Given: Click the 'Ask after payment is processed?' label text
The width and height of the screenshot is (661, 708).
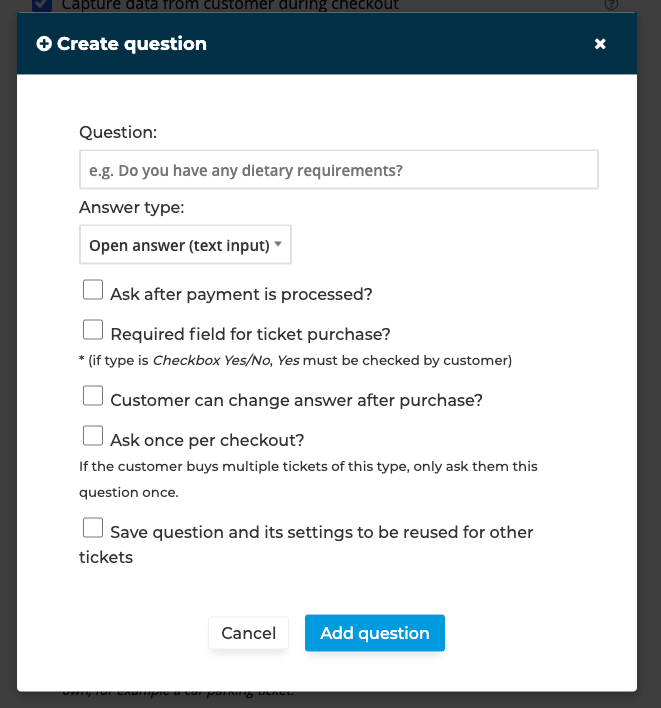Looking at the screenshot, I should [242, 294].
